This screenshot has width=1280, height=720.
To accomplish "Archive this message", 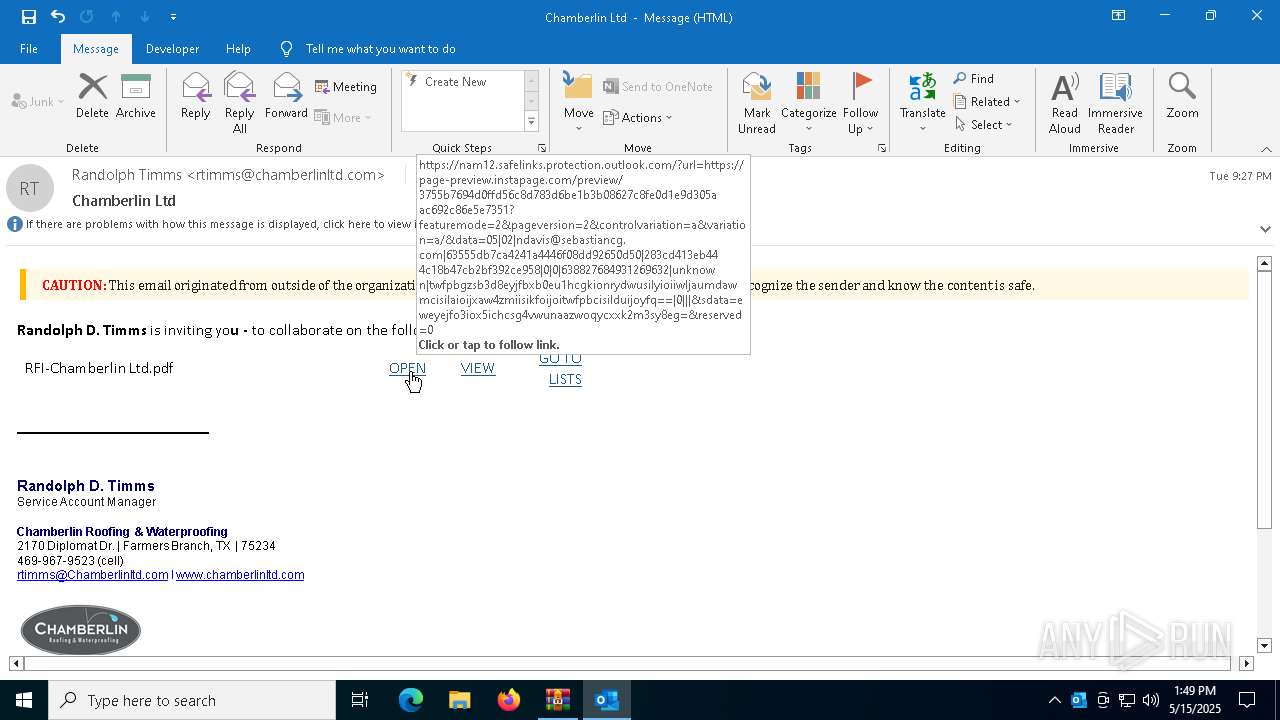I will [136, 96].
